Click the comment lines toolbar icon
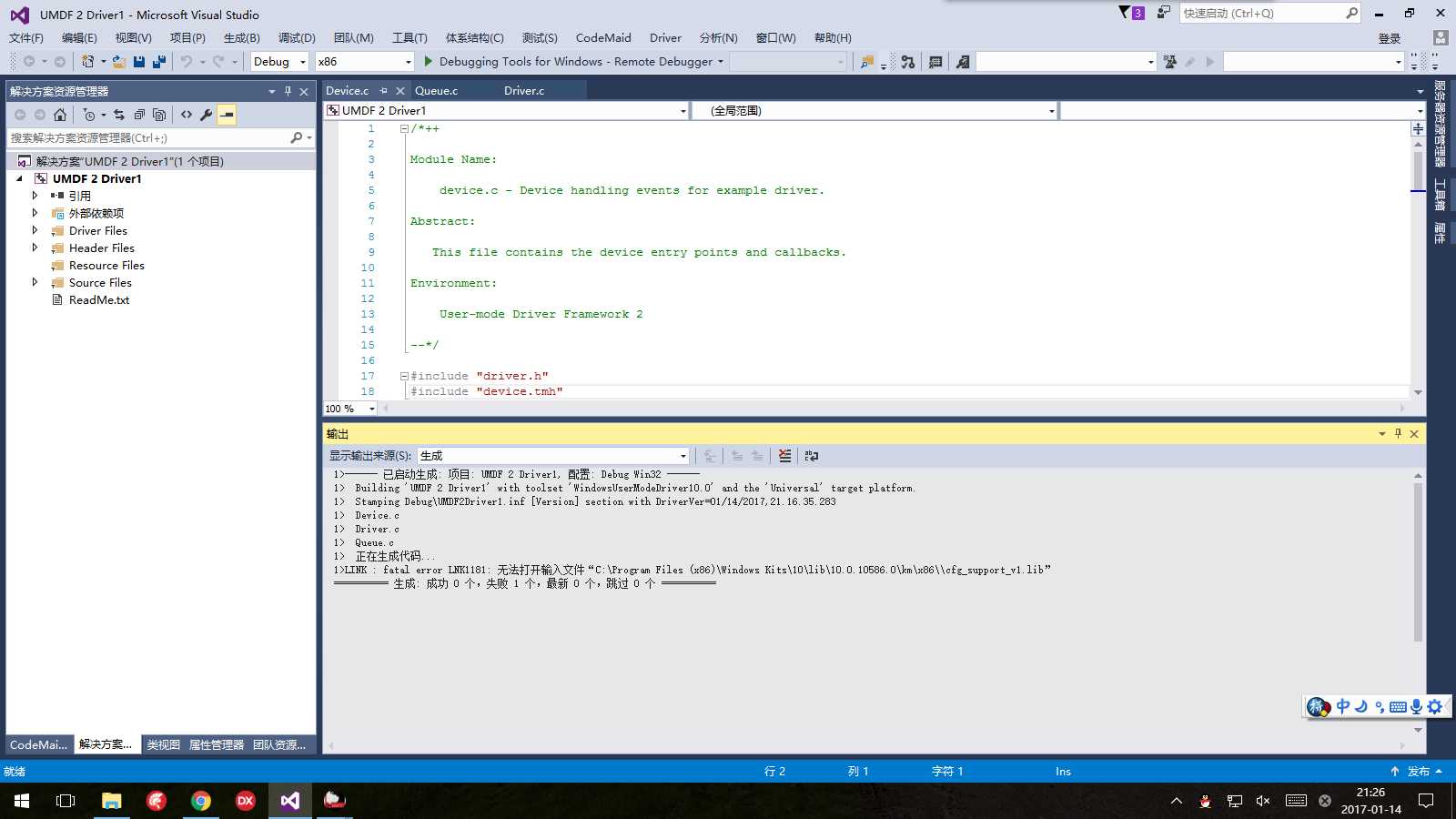This screenshot has width=1456, height=819. (935, 61)
